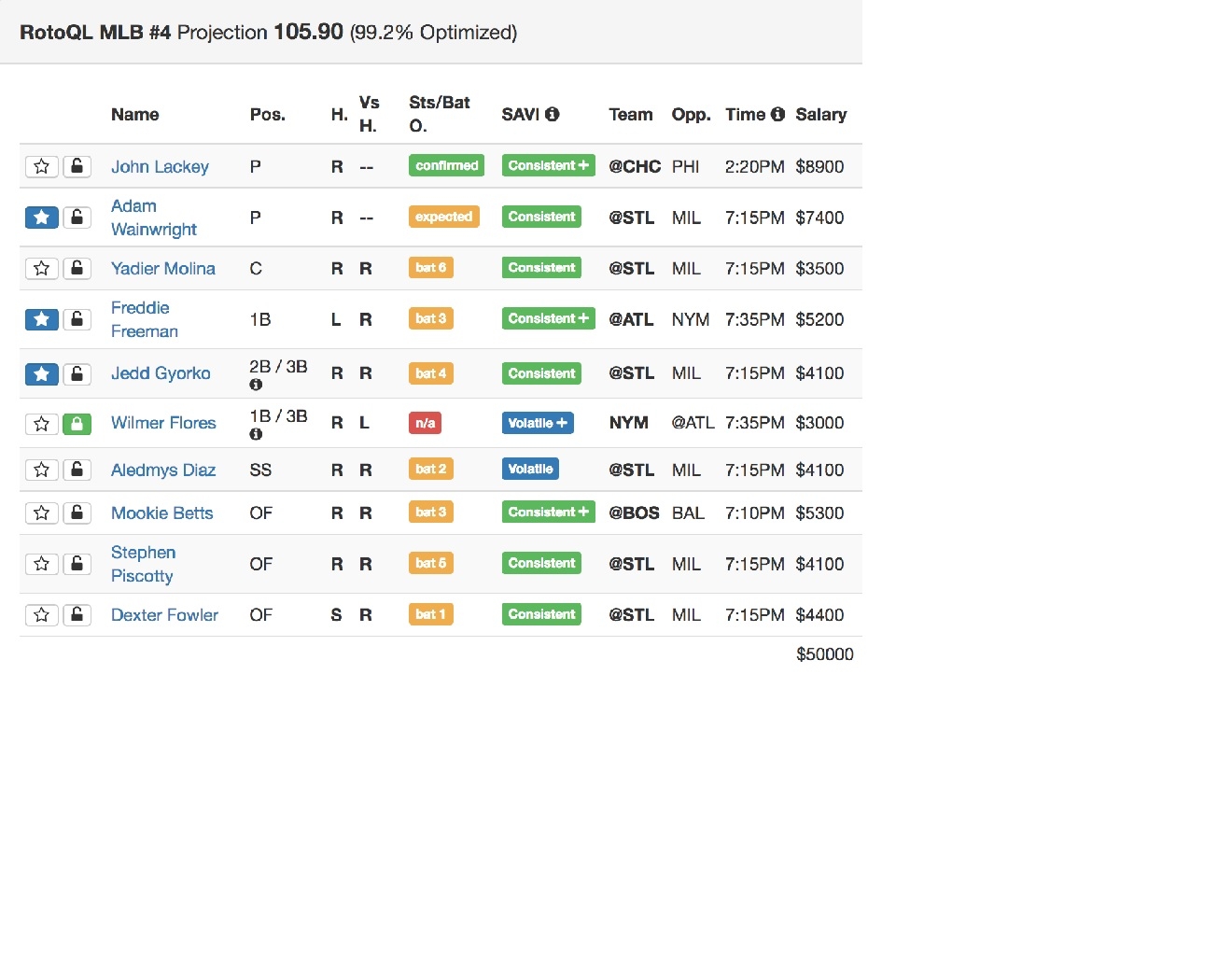Open Stephen Piscotty player link
Viewport: 1232px width, 969px height.
(x=144, y=564)
